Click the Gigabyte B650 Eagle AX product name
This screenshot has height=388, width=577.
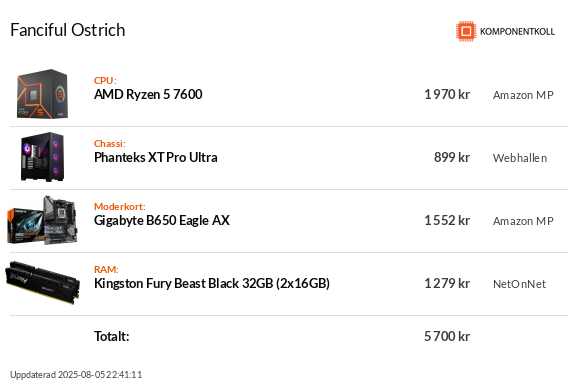click(162, 221)
